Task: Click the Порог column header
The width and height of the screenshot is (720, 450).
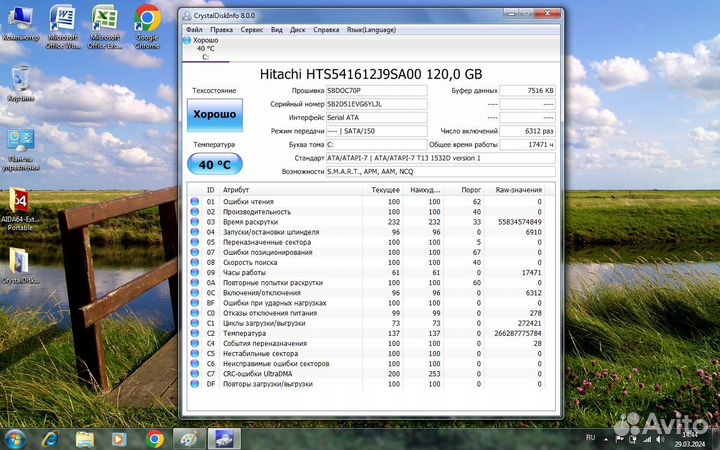Action: tap(463, 190)
